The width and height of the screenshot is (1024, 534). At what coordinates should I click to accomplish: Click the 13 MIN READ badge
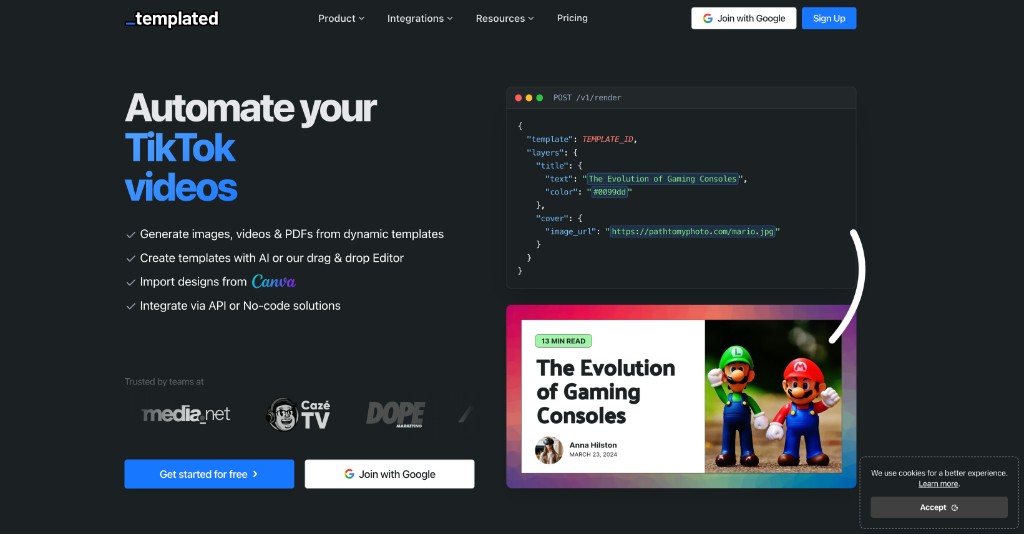563,341
